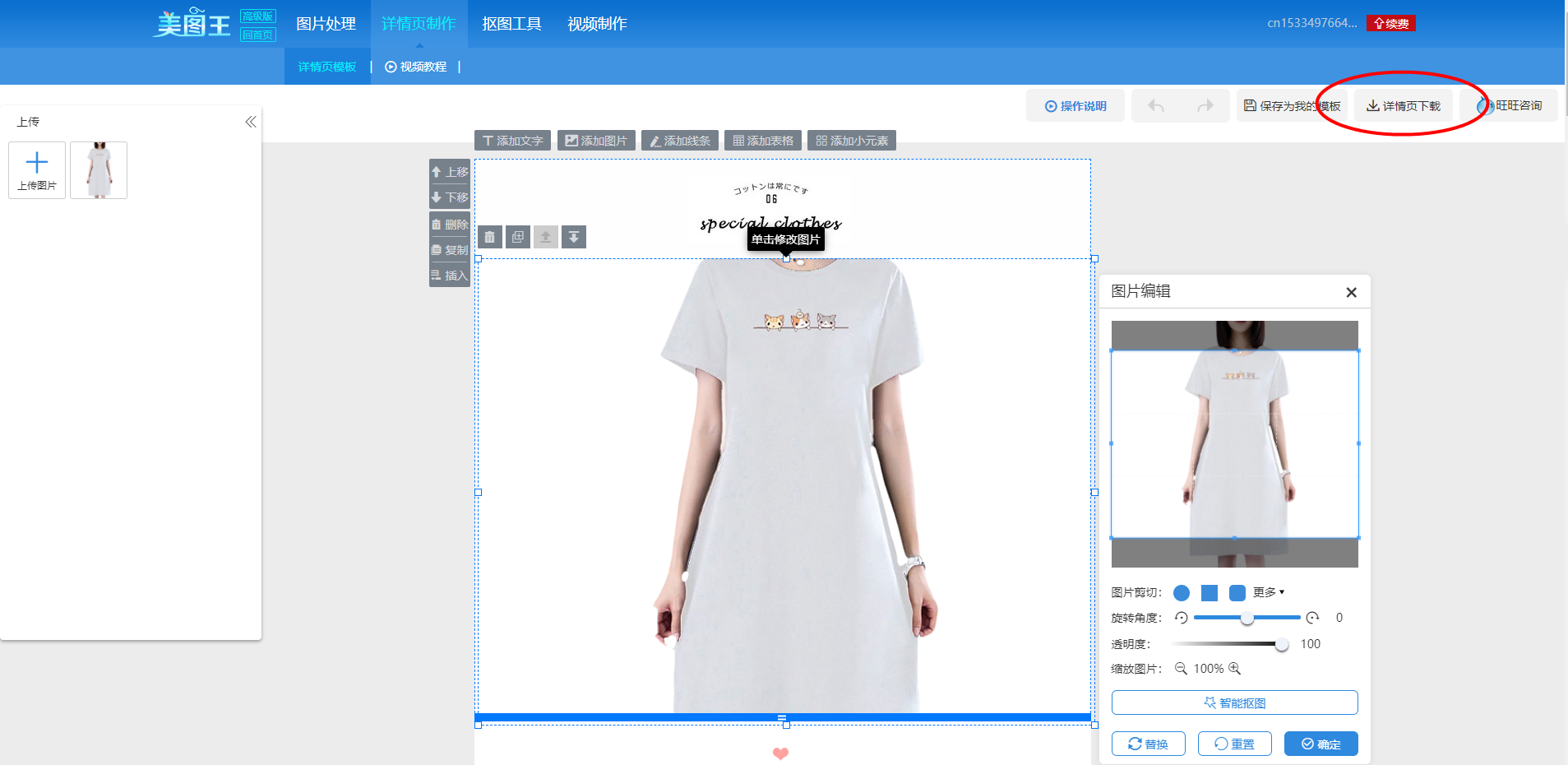This screenshot has height=765, width=1568.
Task: Click the 替换 replace button
Action: point(1149,744)
